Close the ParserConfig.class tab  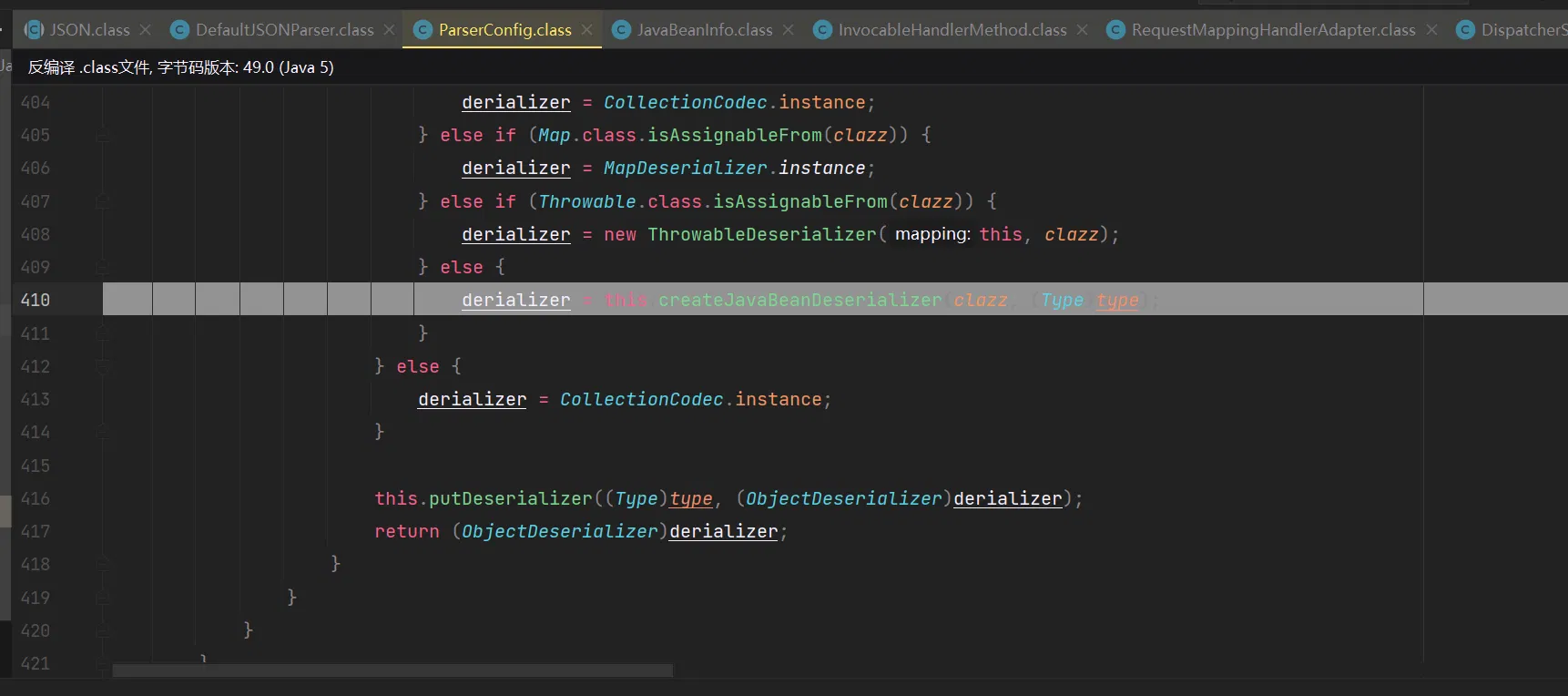587,30
